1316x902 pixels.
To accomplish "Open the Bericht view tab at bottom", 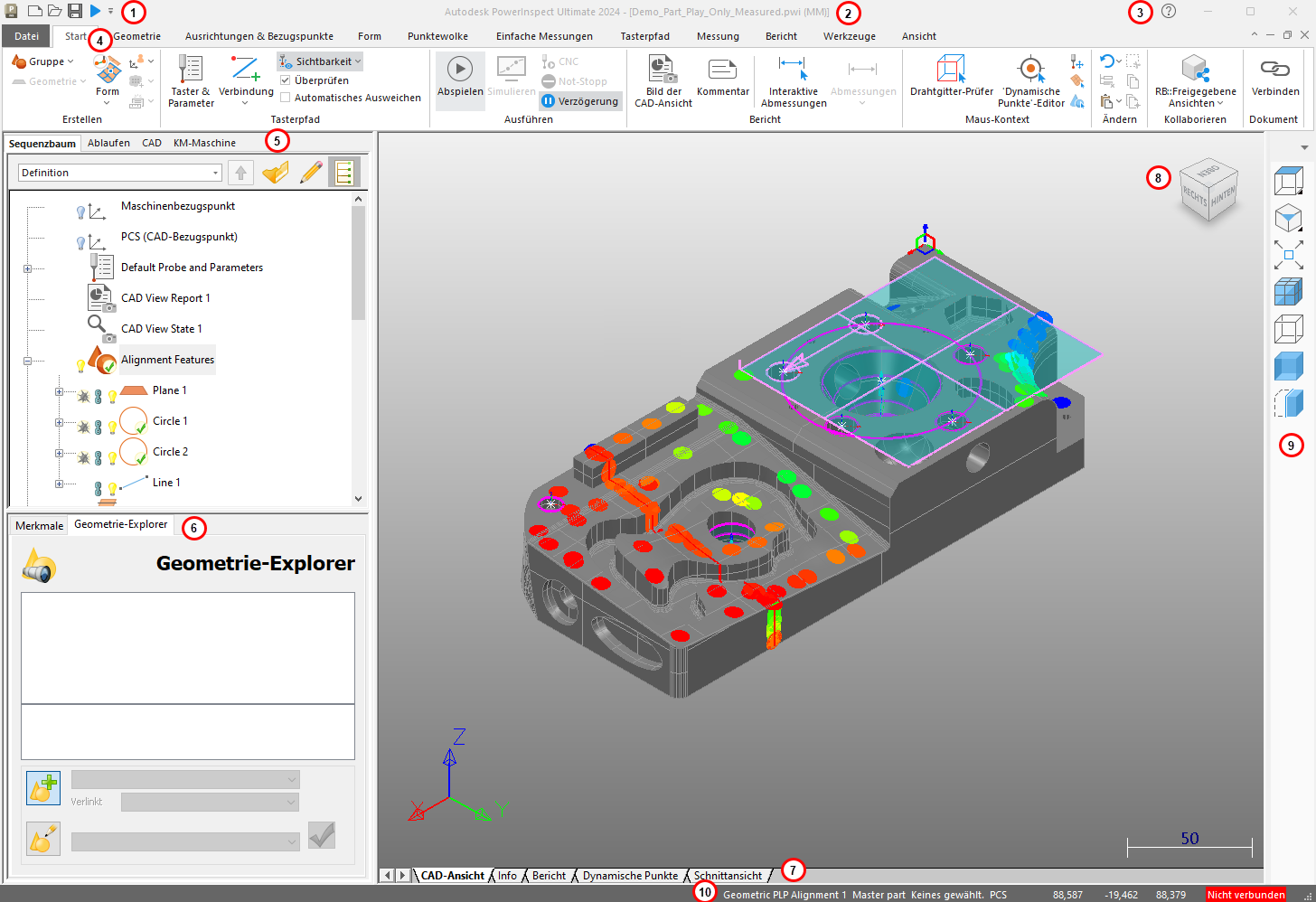I will coord(549,876).
